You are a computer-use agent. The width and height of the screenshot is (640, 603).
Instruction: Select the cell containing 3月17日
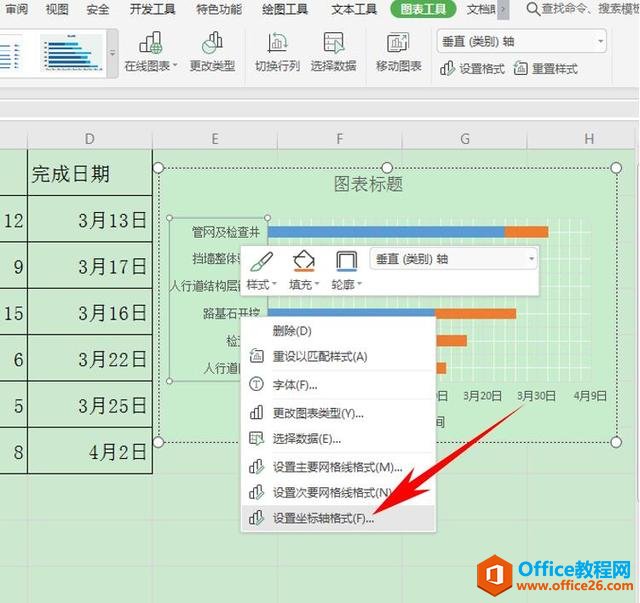(x=90, y=266)
